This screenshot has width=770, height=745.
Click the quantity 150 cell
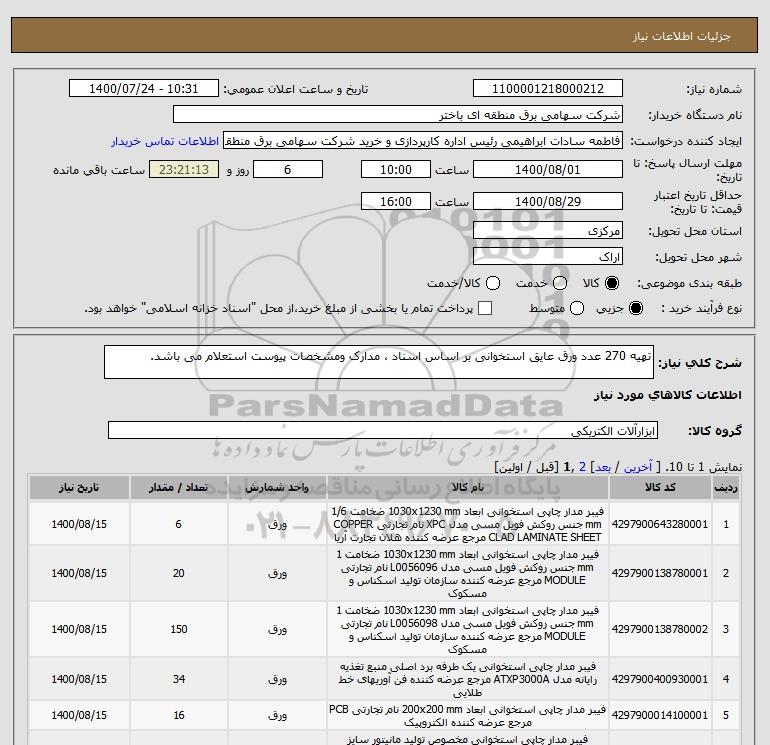[x=179, y=629]
